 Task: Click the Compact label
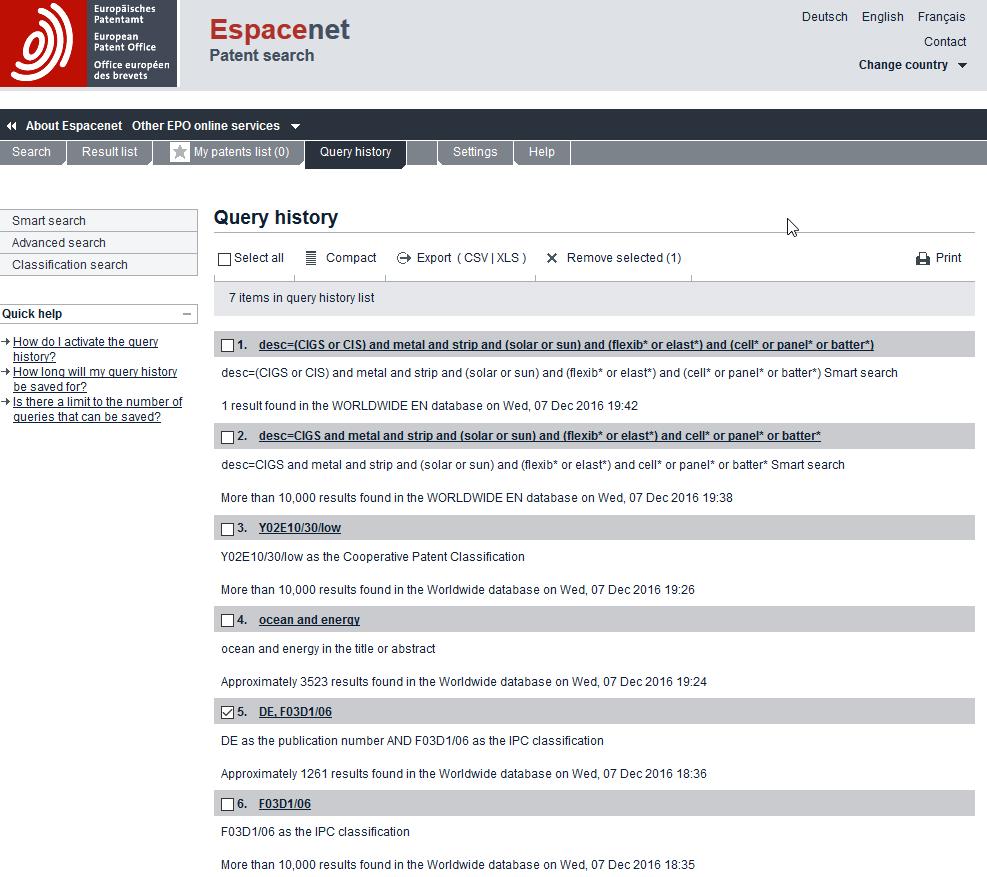pyautogui.click(x=351, y=258)
